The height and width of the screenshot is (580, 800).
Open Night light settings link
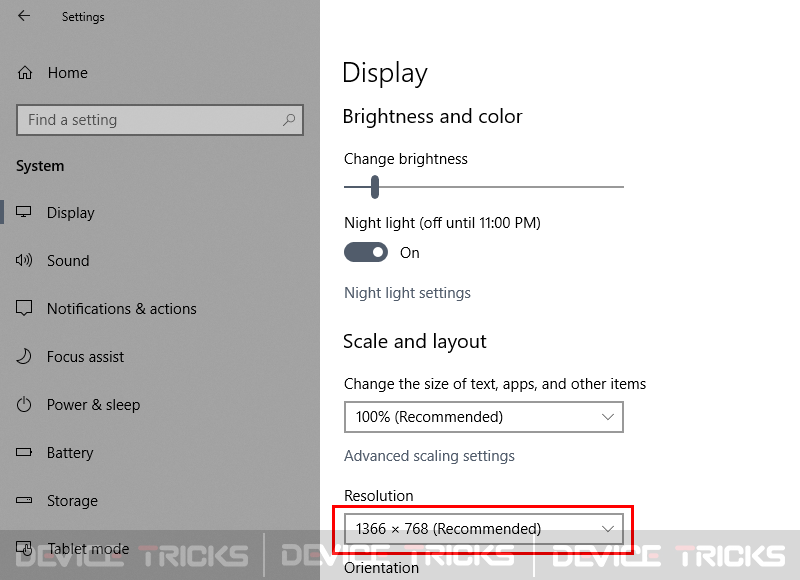tap(407, 293)
